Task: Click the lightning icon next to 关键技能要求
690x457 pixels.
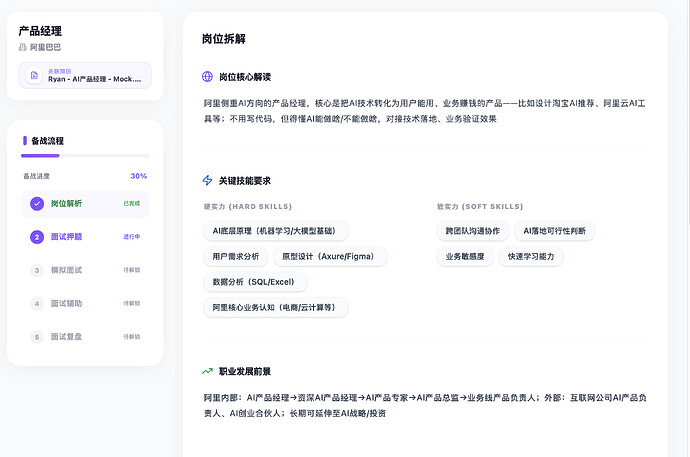Action: click(x=207, y=180)
